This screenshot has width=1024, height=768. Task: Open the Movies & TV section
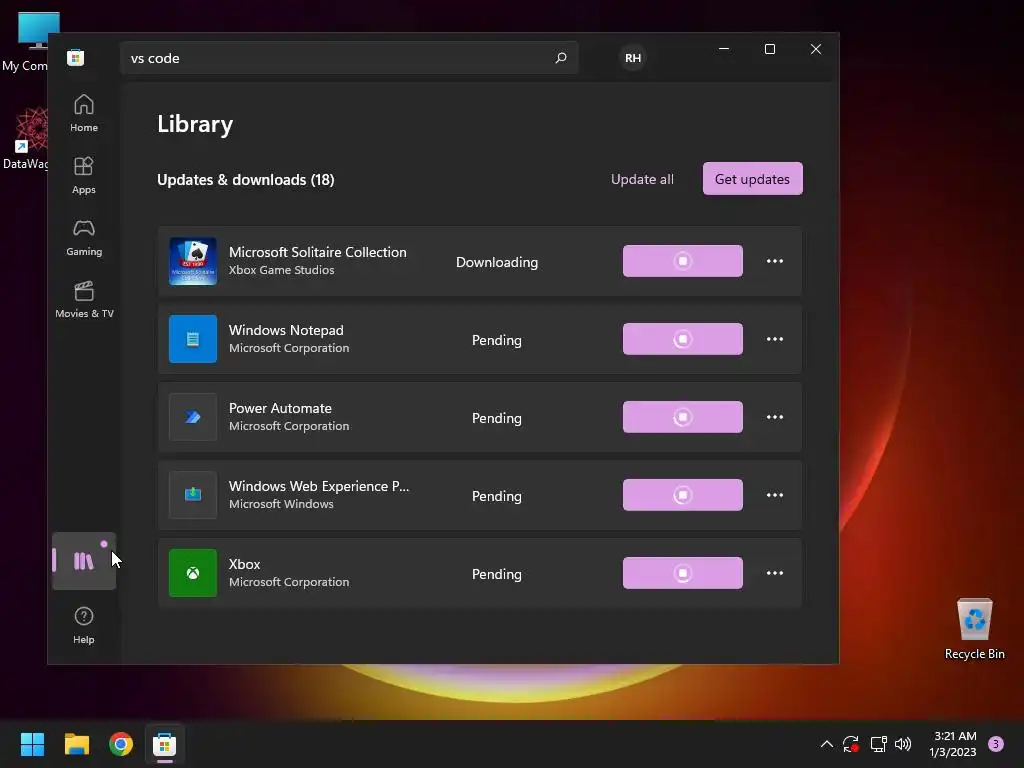click(84, 299)
